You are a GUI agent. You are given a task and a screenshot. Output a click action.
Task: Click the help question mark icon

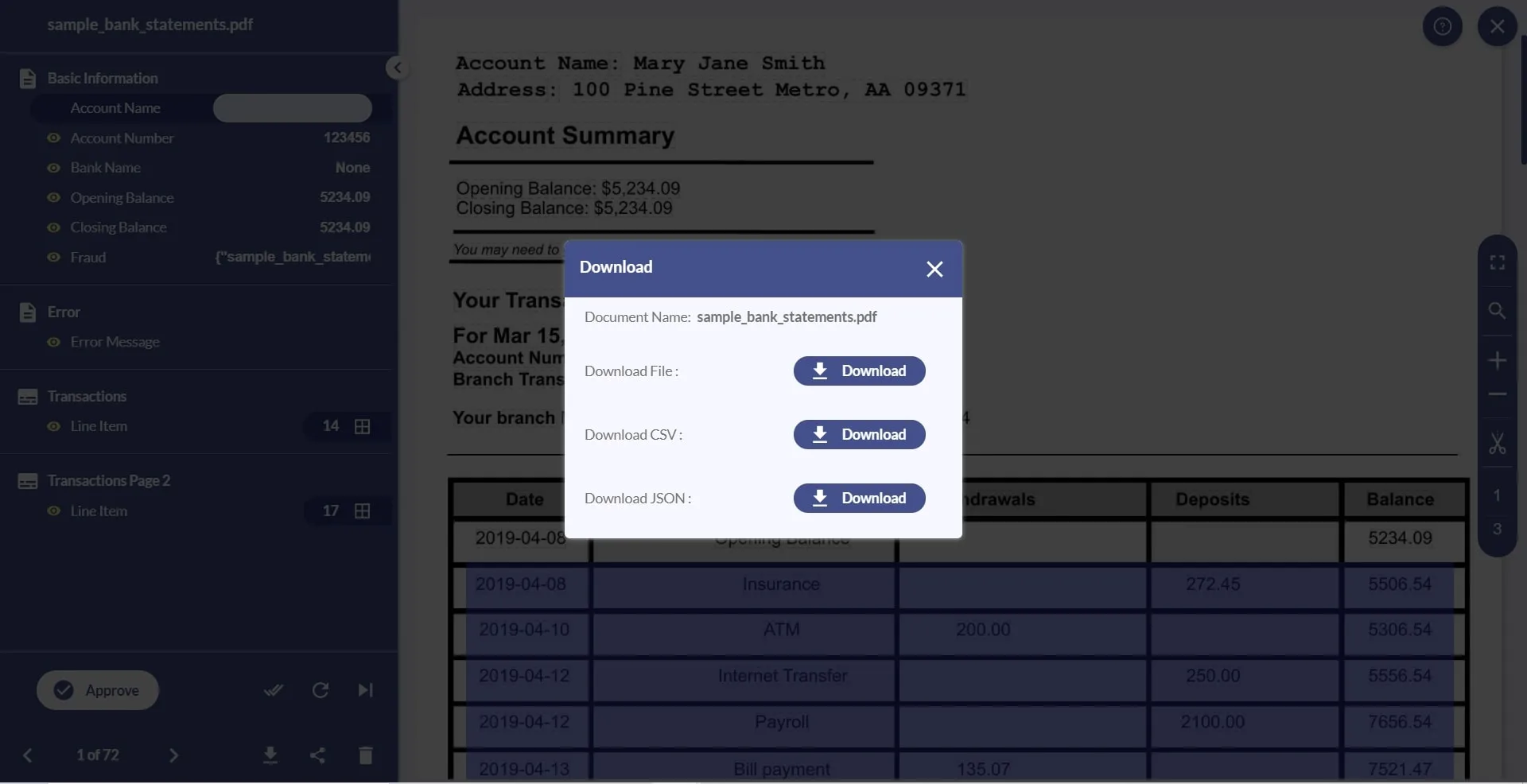click(x=1442, y=26)
